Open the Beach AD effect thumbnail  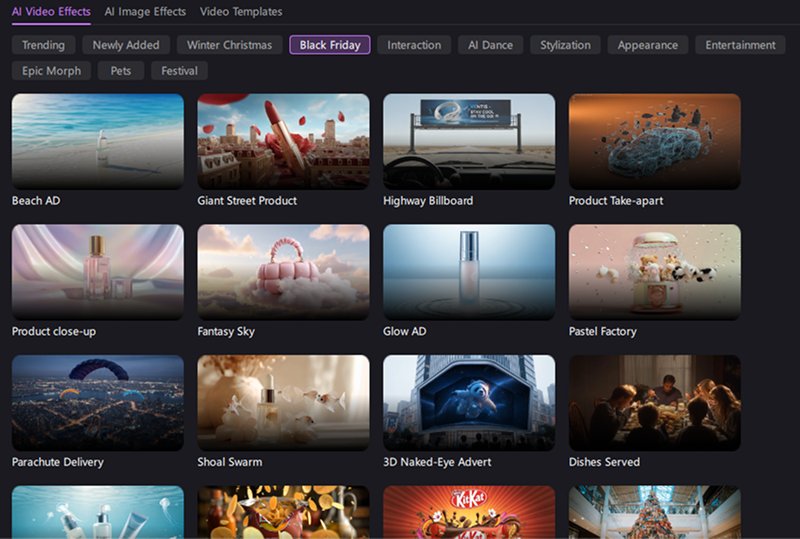coord(98,141)
